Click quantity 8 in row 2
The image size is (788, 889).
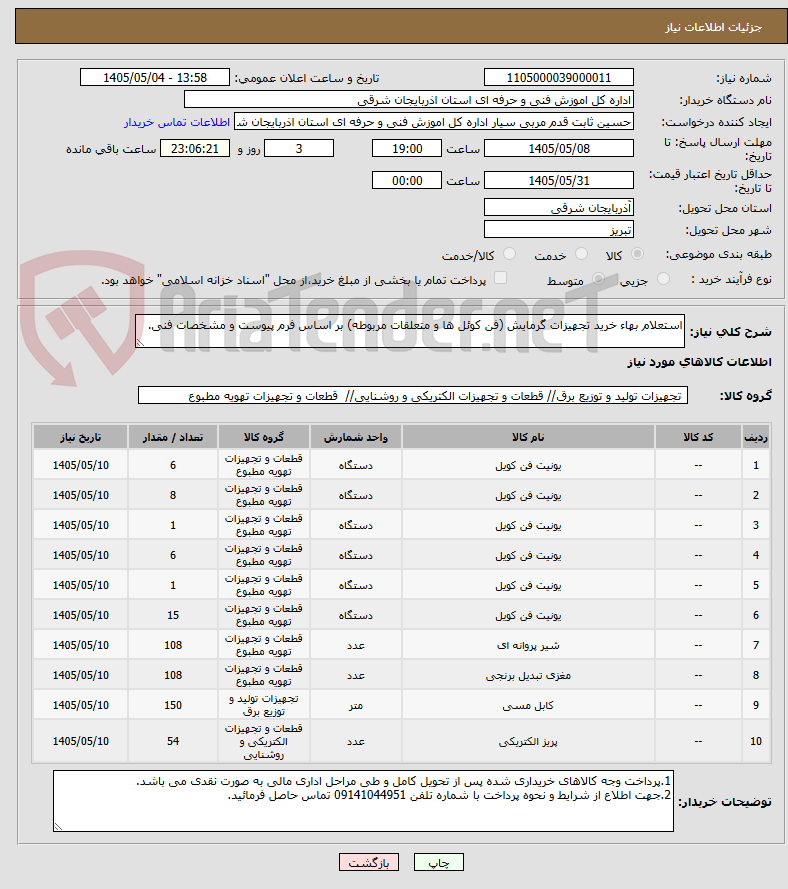click(173, 495)
